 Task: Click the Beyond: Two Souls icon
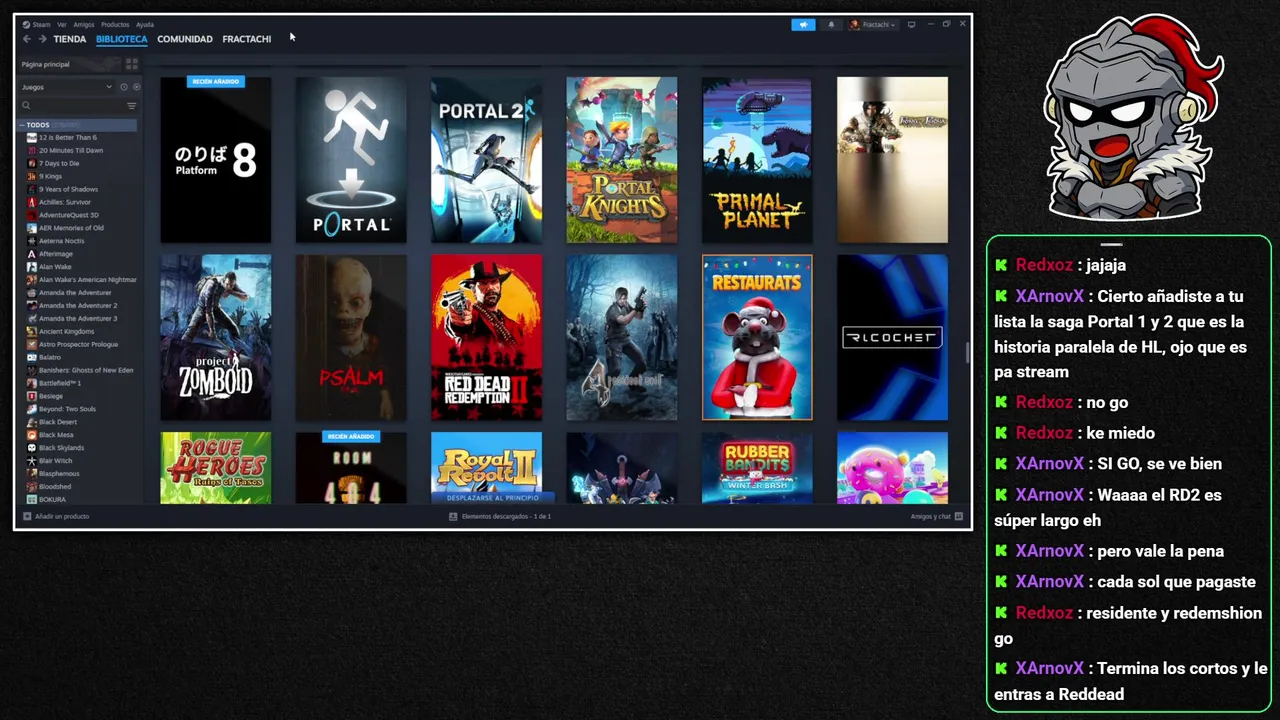pos(32,409)
